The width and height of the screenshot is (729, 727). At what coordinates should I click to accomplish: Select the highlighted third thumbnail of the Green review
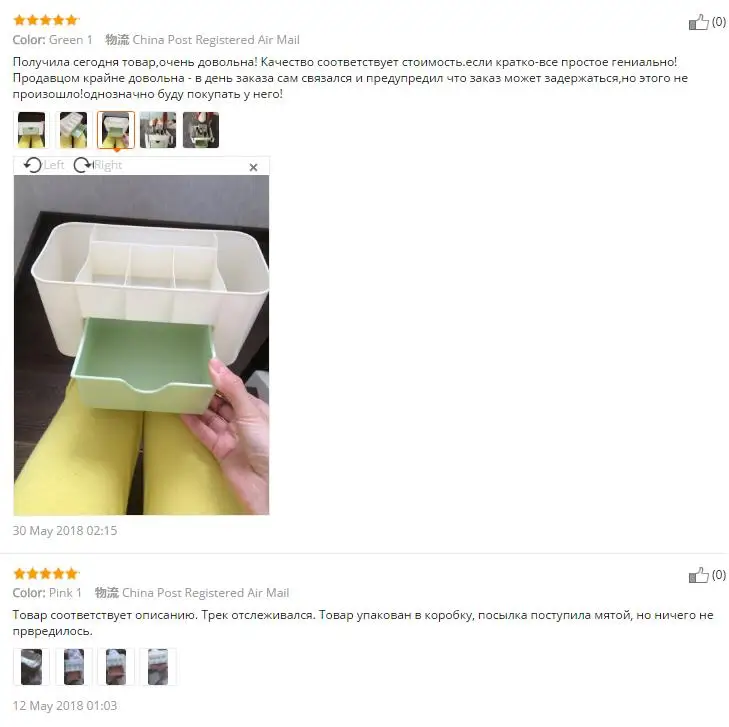tap(116, 130)
